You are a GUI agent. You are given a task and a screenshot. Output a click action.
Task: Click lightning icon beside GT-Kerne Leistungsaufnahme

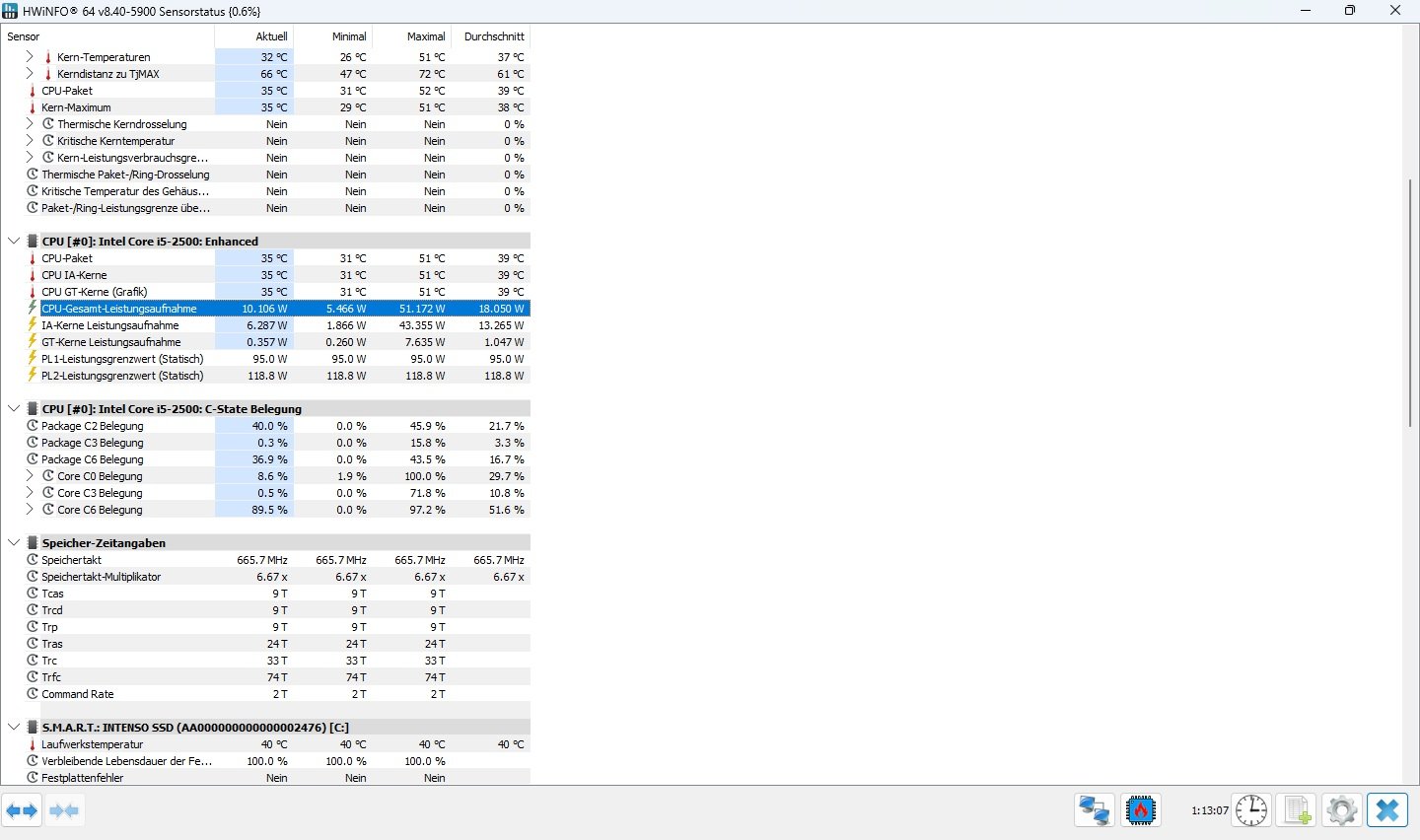pyautogui.click(x=33, y=342)
